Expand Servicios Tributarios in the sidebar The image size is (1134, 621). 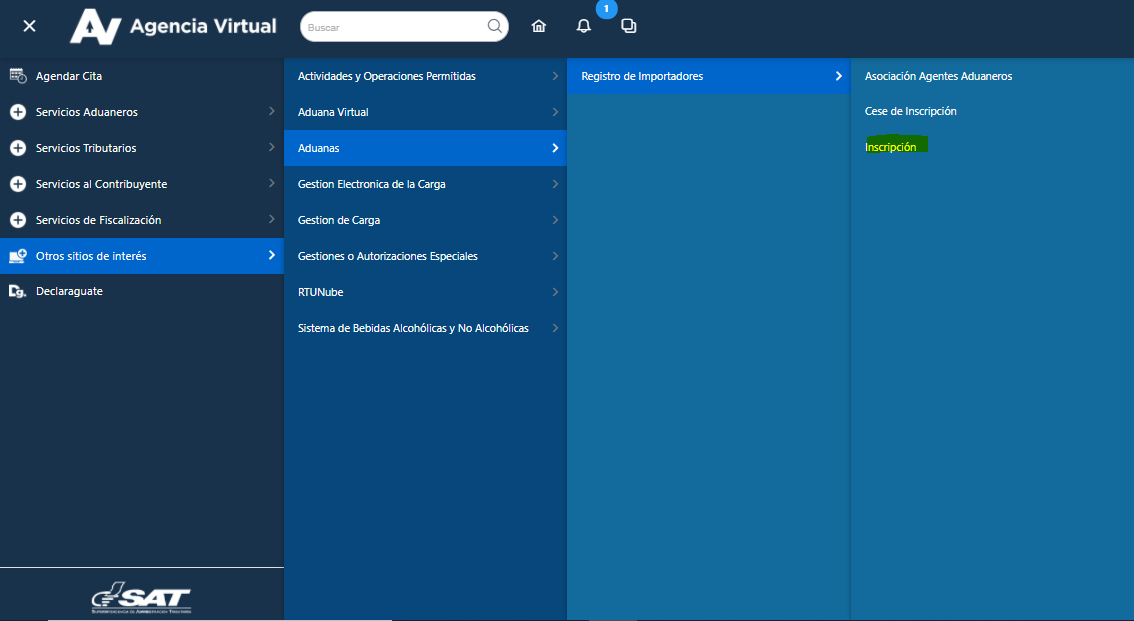(x=86, y=148)
